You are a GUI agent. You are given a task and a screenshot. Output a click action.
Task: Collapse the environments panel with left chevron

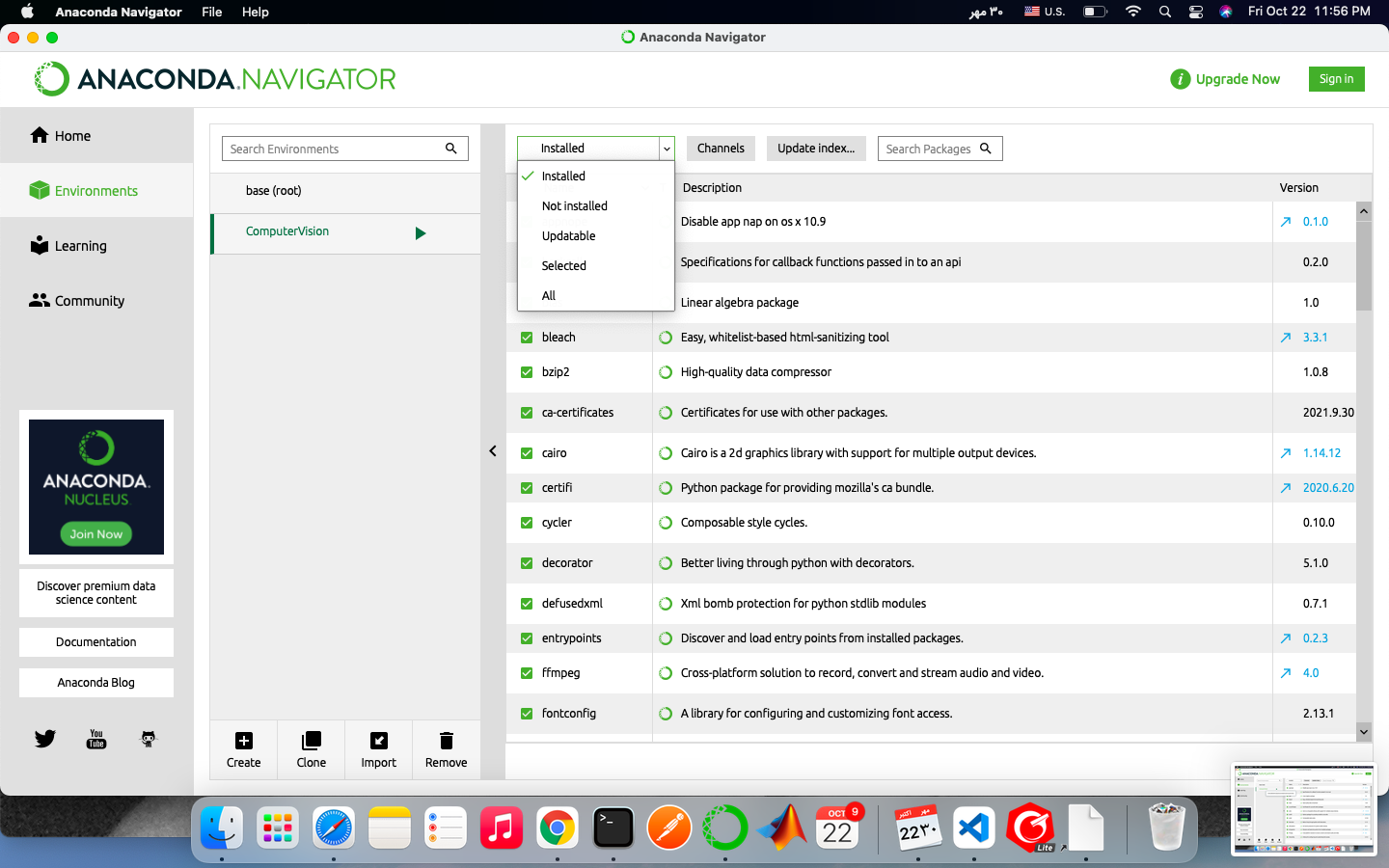[493, 450]
